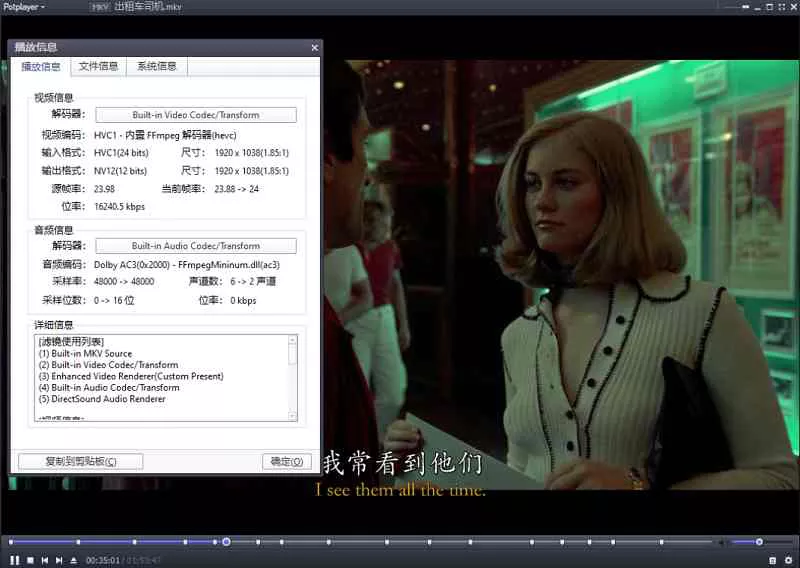Click the stop playback button
This screenshot has height=568, width=800.
pyautogui.click(x=30, y=560)
